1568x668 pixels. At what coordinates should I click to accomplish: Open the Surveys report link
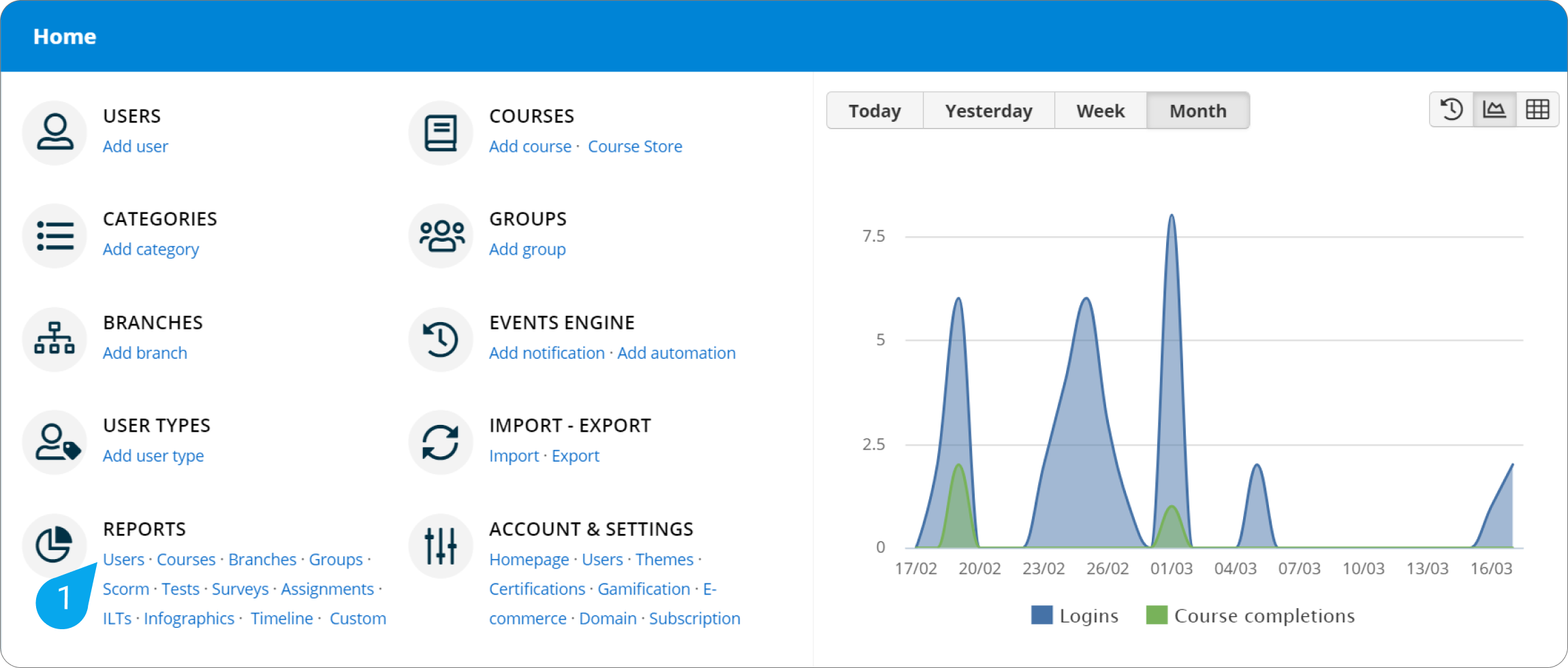[240, 588]
